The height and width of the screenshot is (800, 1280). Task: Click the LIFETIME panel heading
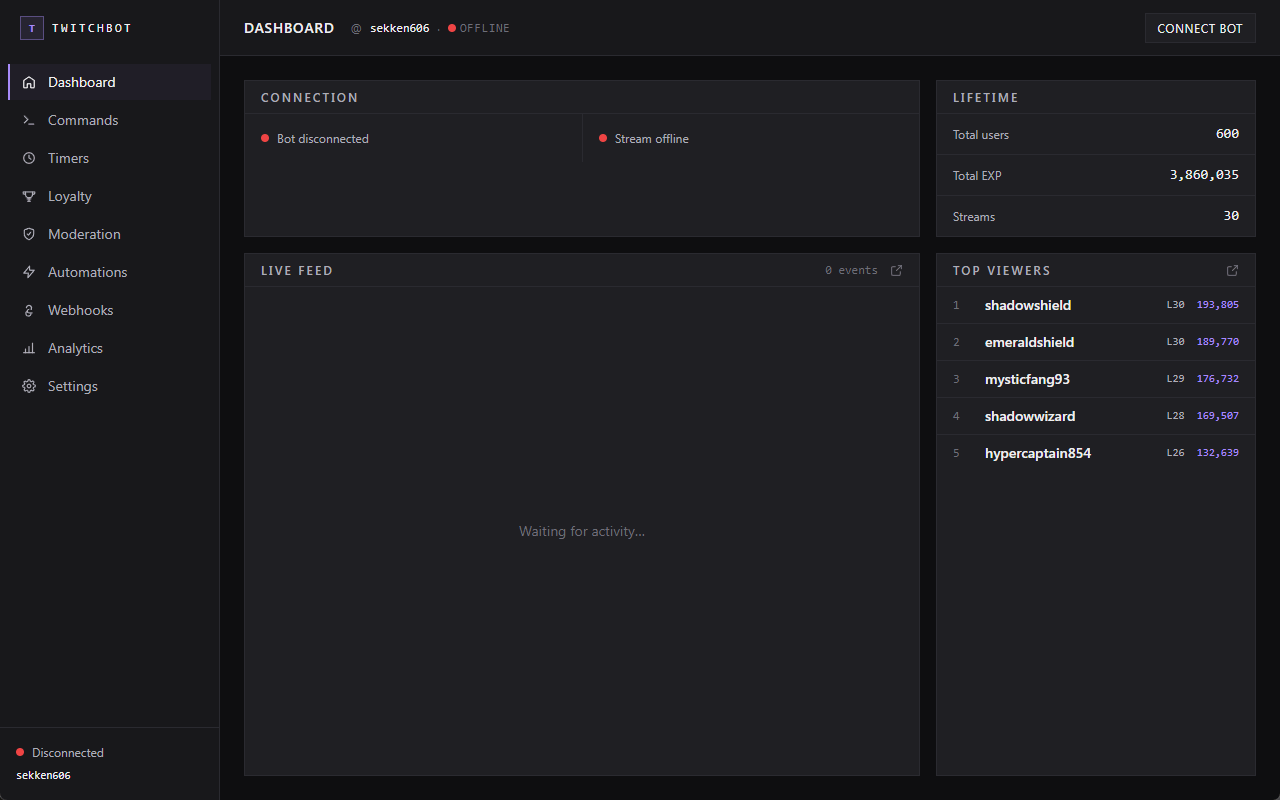click(x=986, y=98)
